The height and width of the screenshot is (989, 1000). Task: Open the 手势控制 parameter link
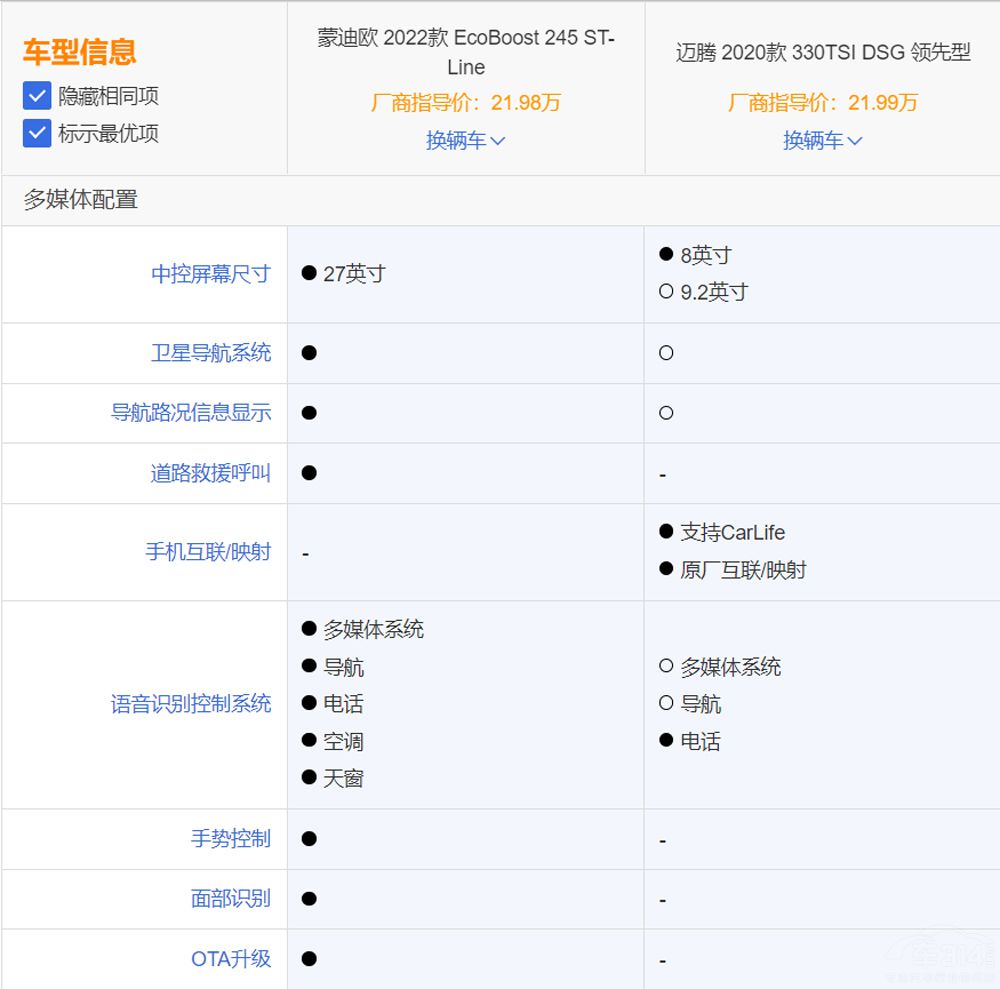[231, 839]
